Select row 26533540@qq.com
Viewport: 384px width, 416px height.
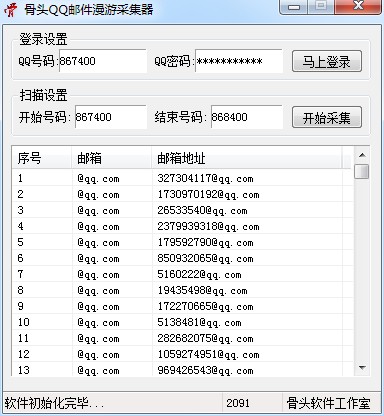pyautogui.click(x=183, y=210)
